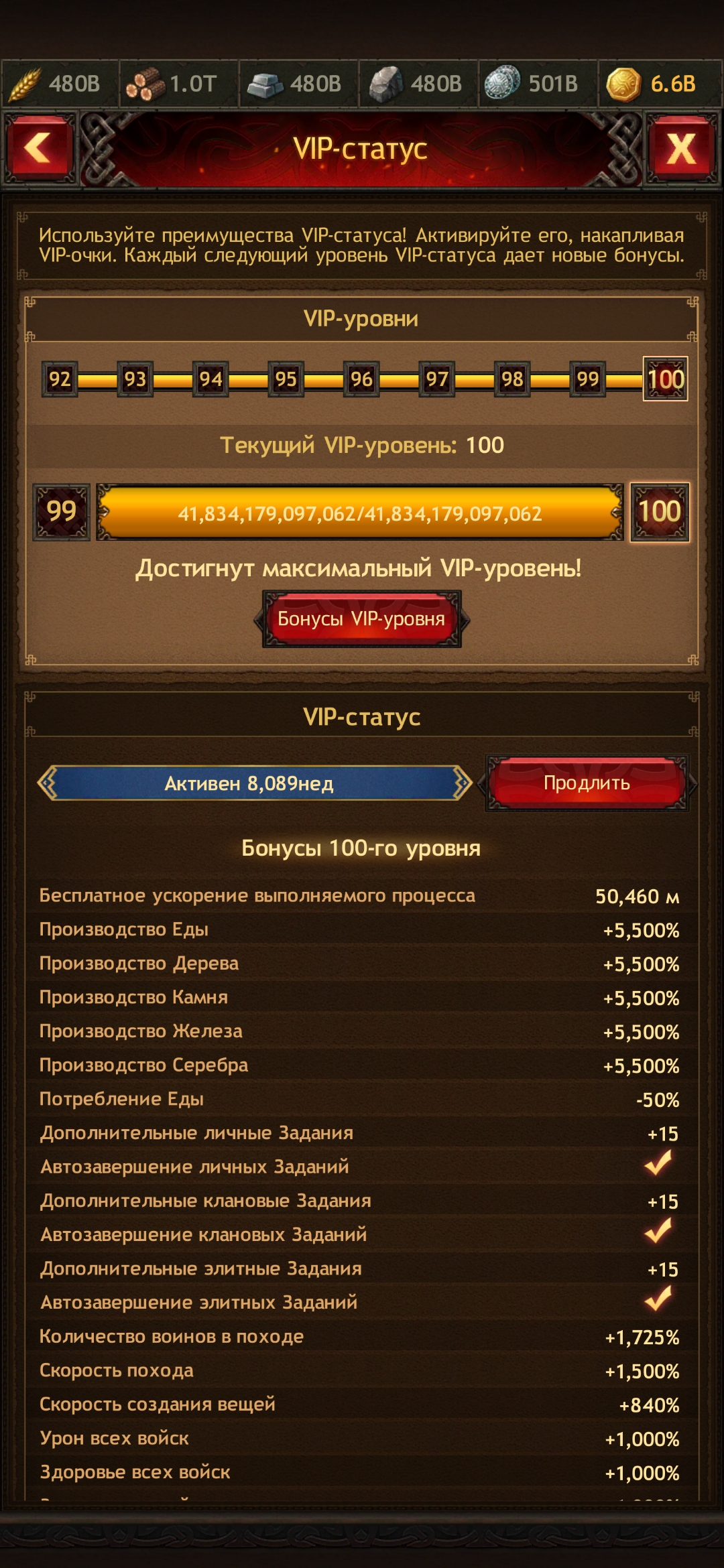Tap the wheat food resource icon
This screenshot has height=1568, width=724.
point(25,84)
